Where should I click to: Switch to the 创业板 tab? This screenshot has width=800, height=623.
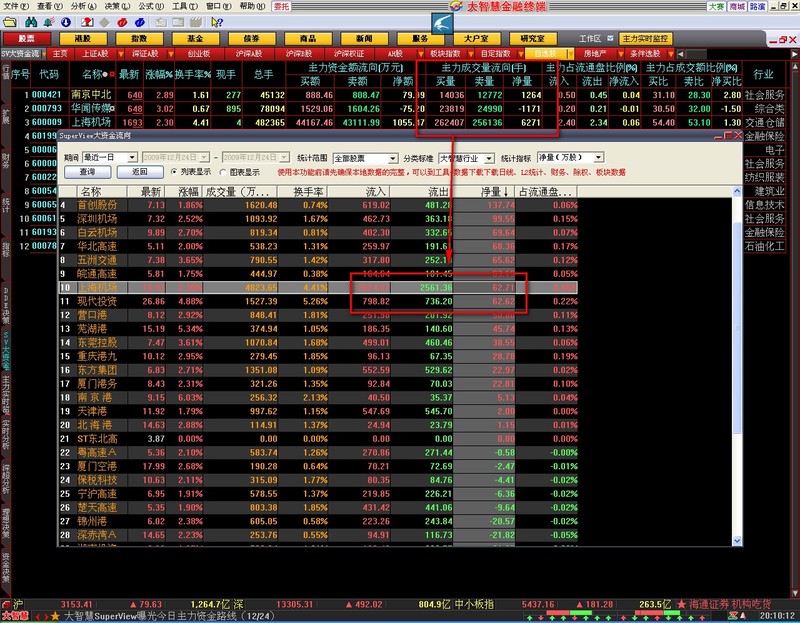point(199,54)
